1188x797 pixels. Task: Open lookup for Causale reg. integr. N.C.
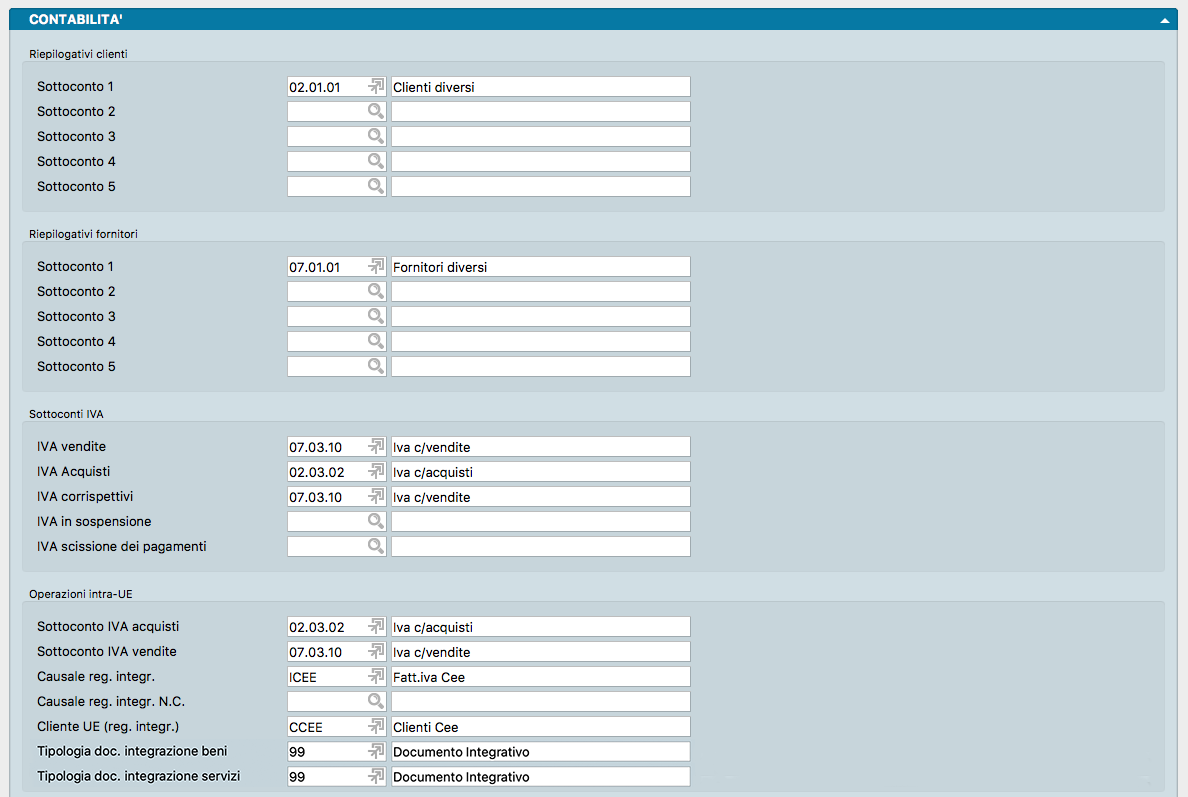point(376,702)
